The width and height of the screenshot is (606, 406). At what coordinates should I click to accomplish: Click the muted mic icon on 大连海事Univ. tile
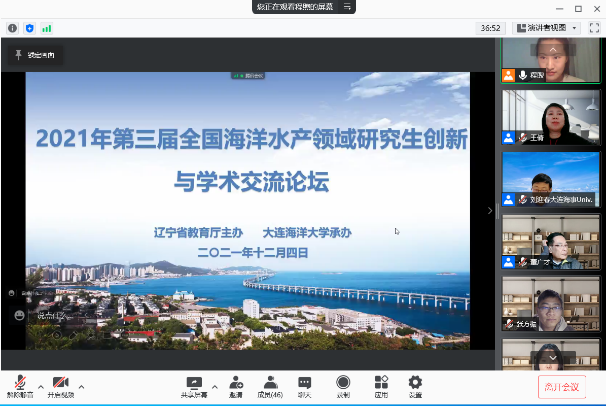coord(523,200)
